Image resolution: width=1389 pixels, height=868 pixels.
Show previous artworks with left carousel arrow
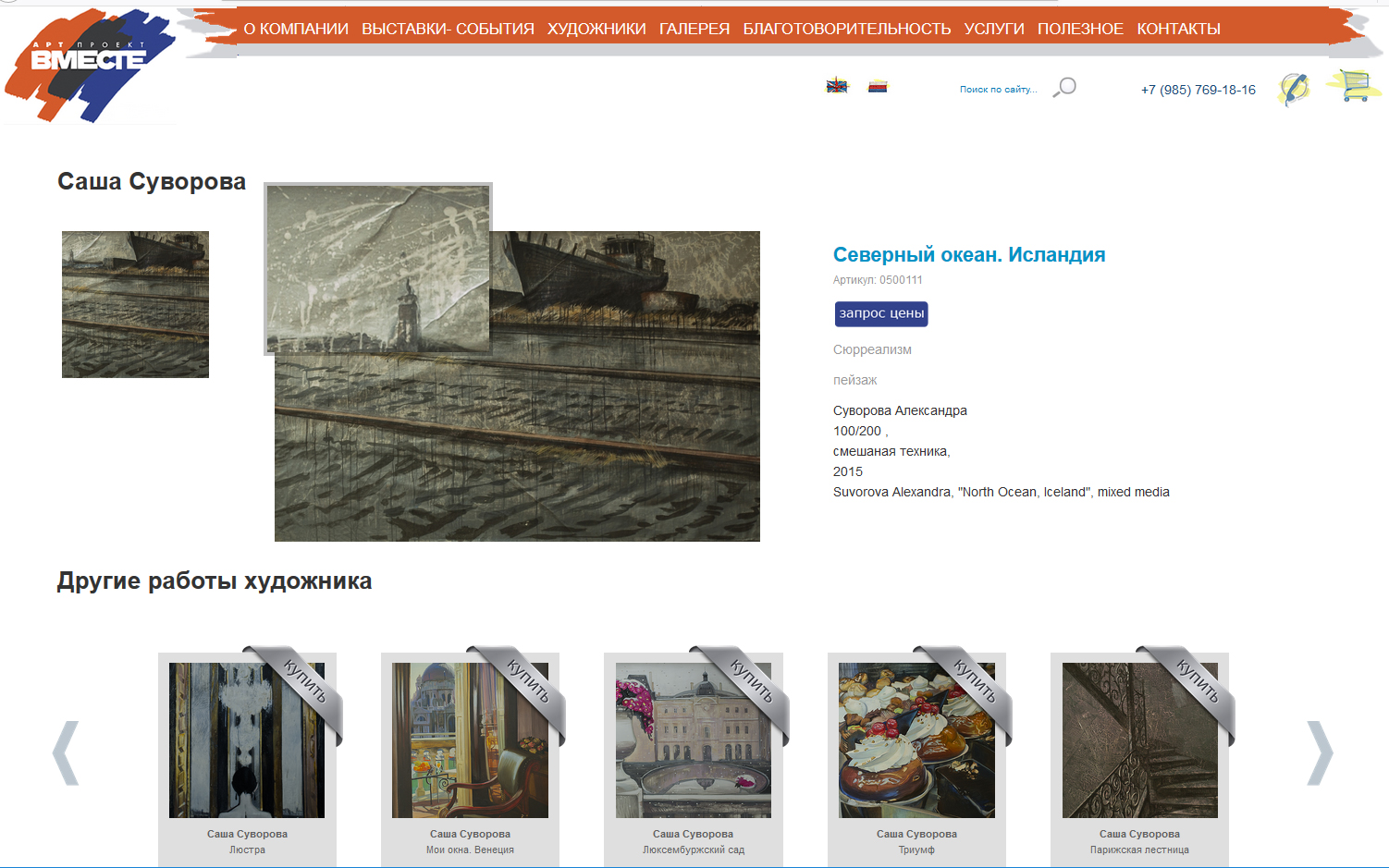66,752
